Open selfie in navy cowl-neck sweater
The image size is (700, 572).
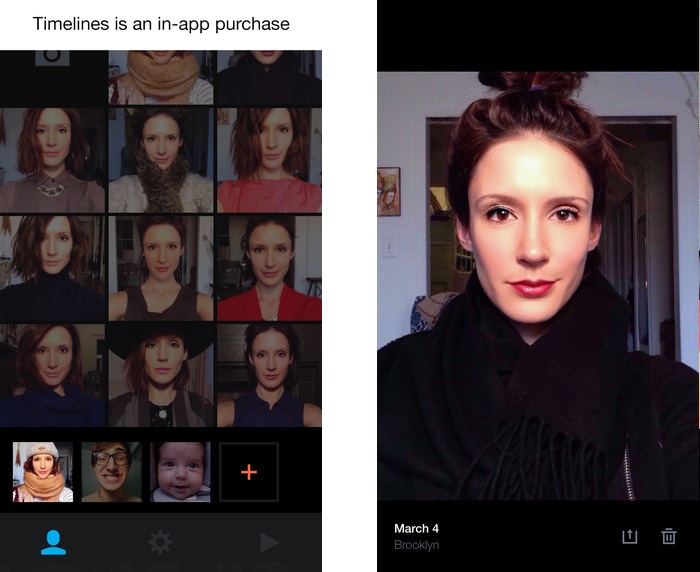click(x=52, y=375)
